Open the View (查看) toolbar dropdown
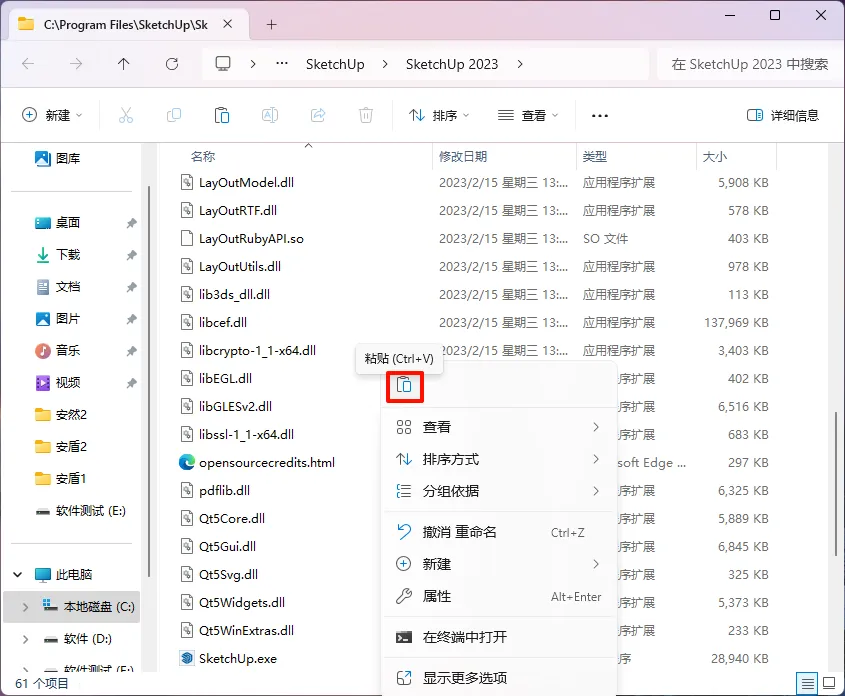 528,115
